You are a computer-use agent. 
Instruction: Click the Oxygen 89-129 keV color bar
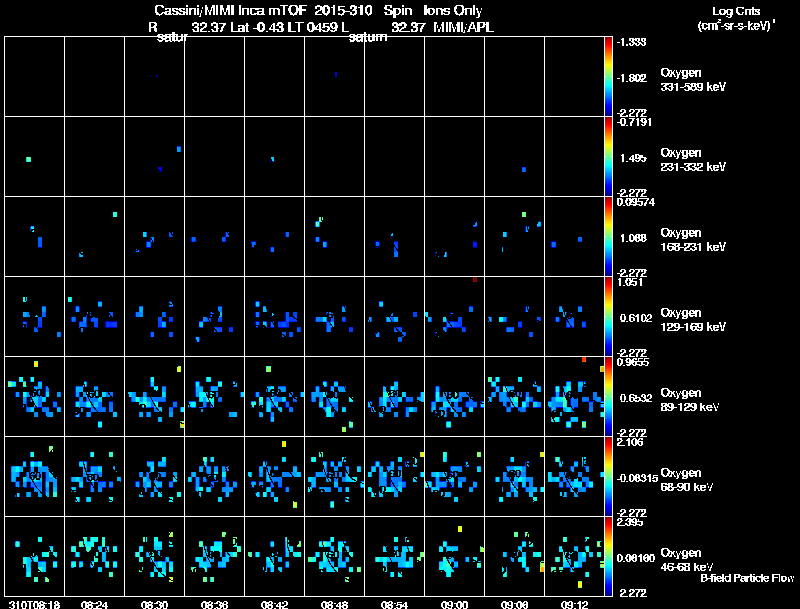tap(608, 396)
